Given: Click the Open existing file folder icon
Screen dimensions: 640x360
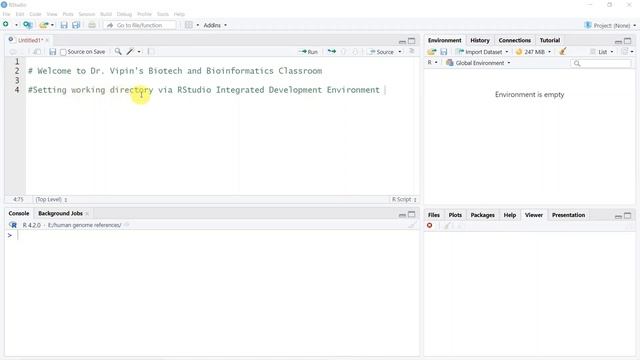Looking at the screenshot, I should pos(44,25).
